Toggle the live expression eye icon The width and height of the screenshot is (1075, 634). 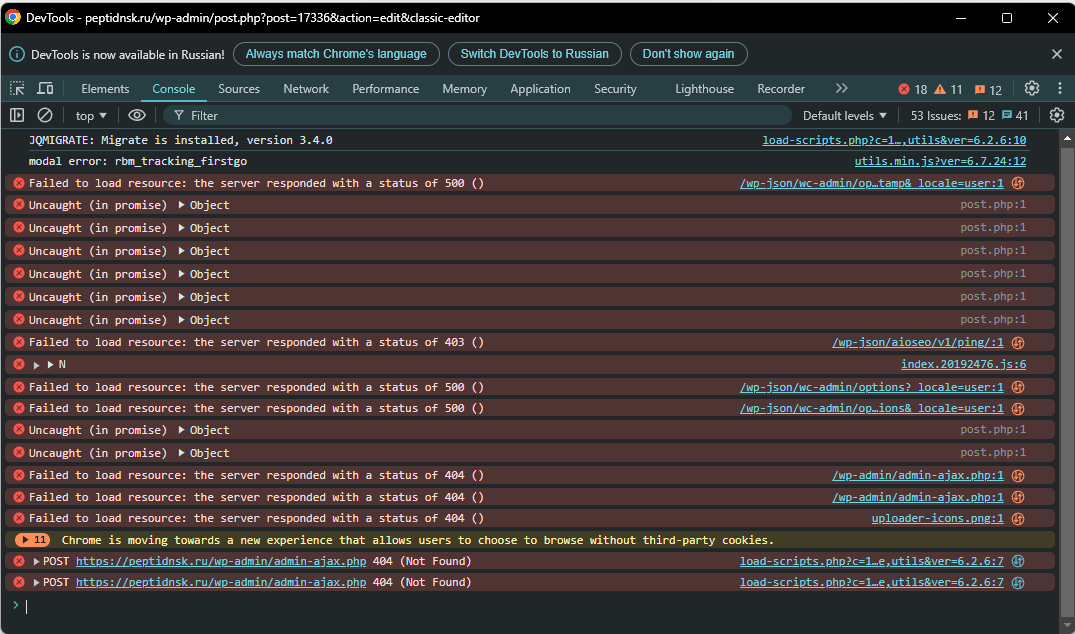click(x=137, y=115)
